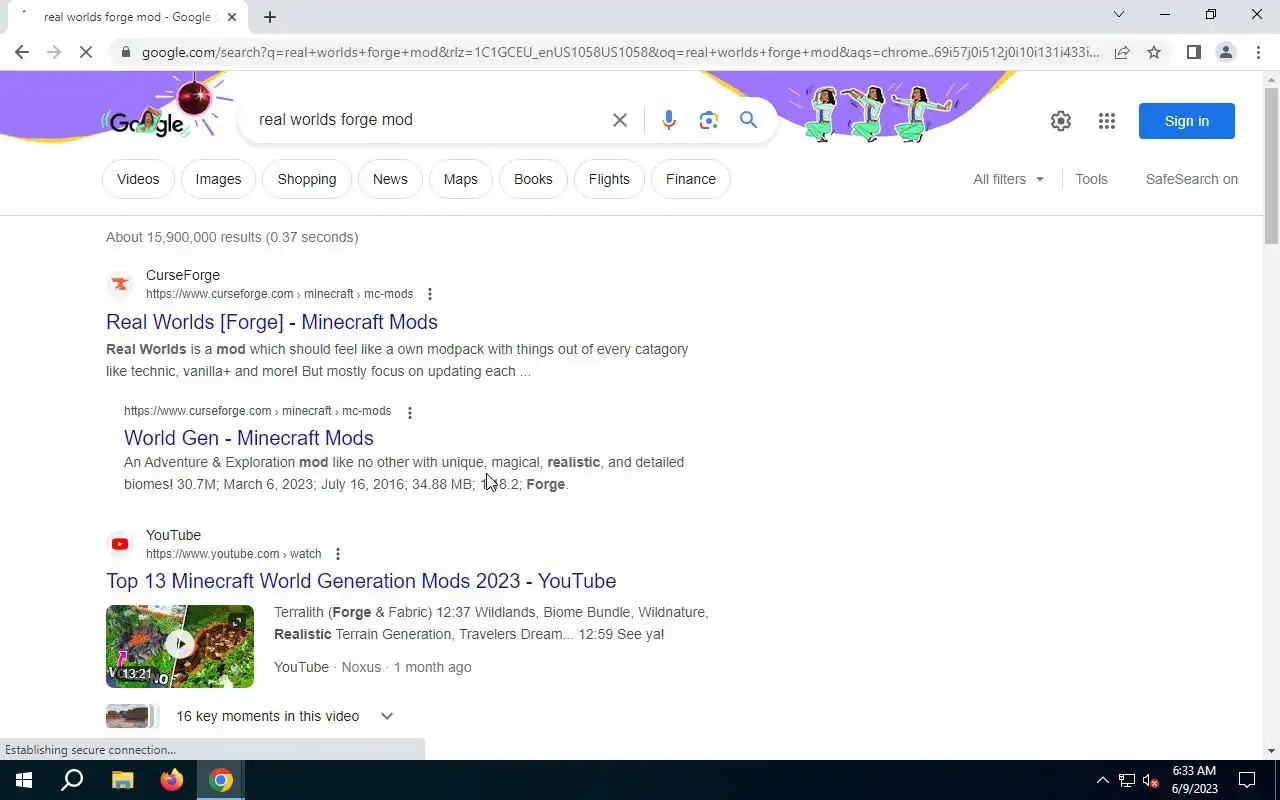Viewport: 1280px width, 800px height.
Task: Open File Explorer from taskbar
Action: tap(122, 780)
